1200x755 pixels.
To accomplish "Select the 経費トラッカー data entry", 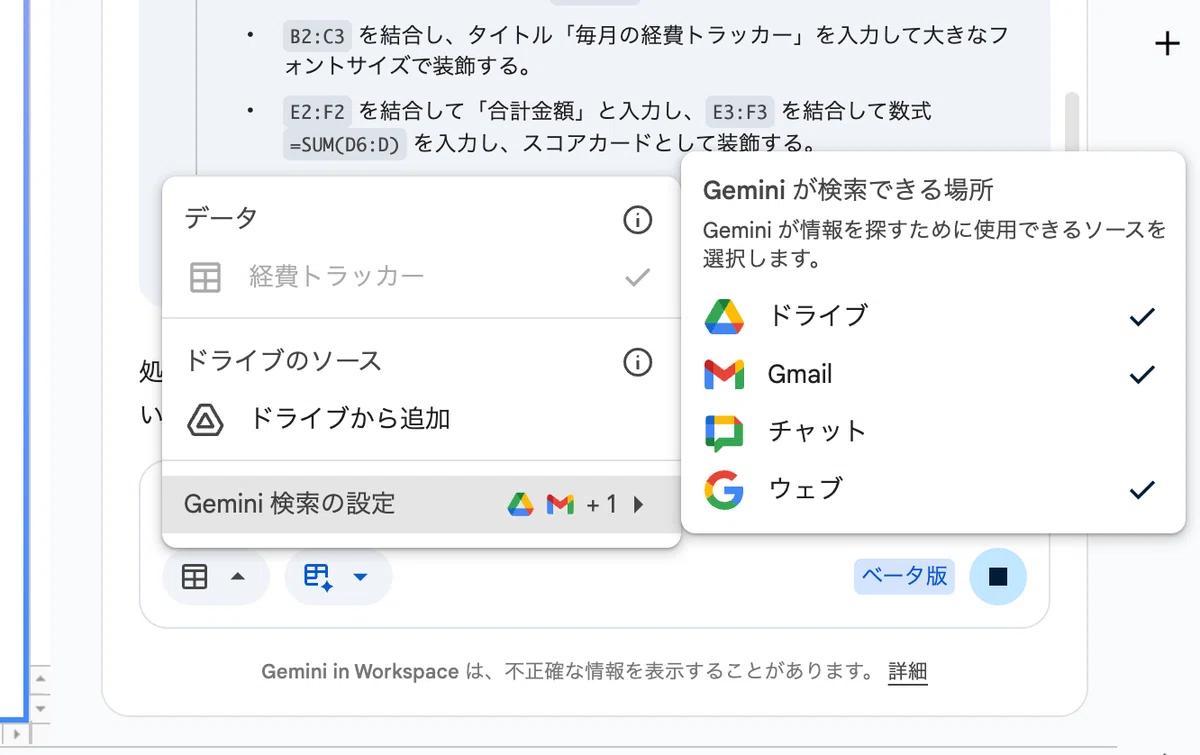I will pyautogui.click(x=421, y=277).
